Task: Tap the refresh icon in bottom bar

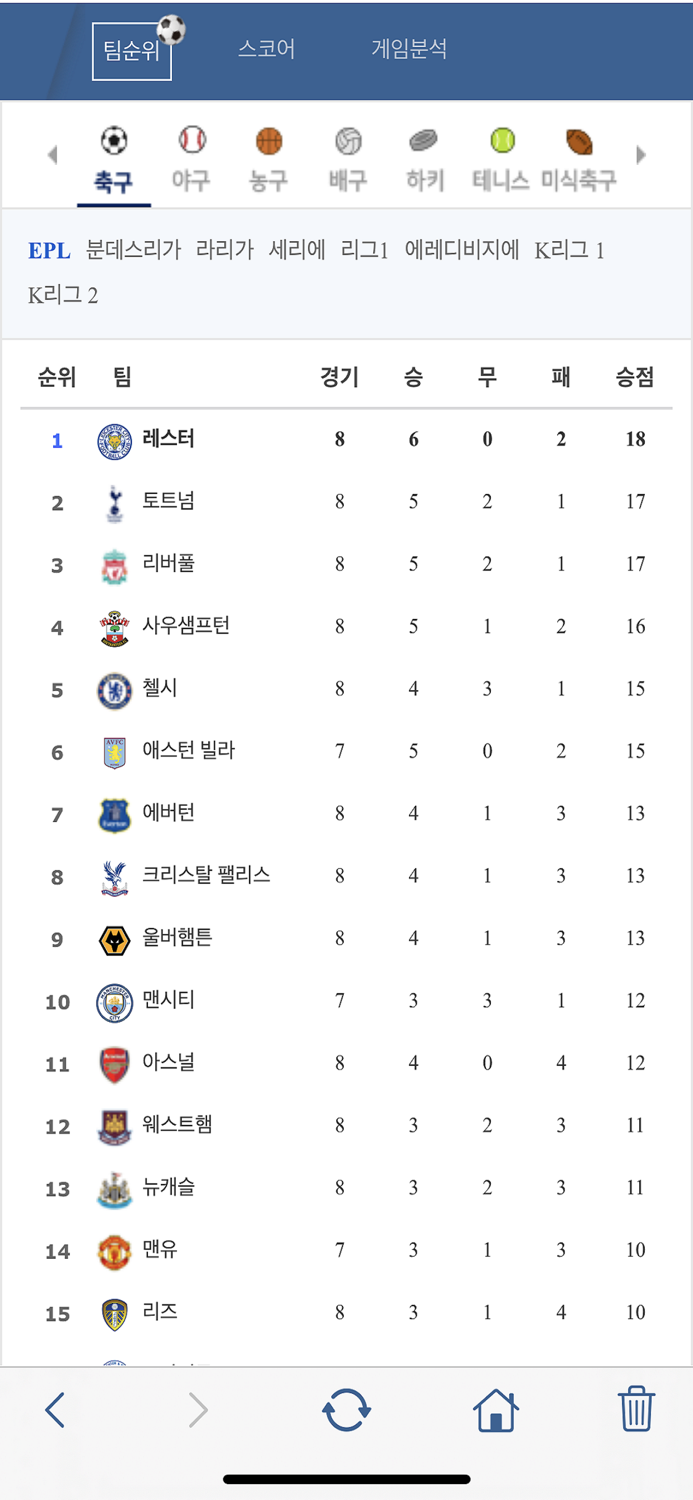Action: 345,1410
